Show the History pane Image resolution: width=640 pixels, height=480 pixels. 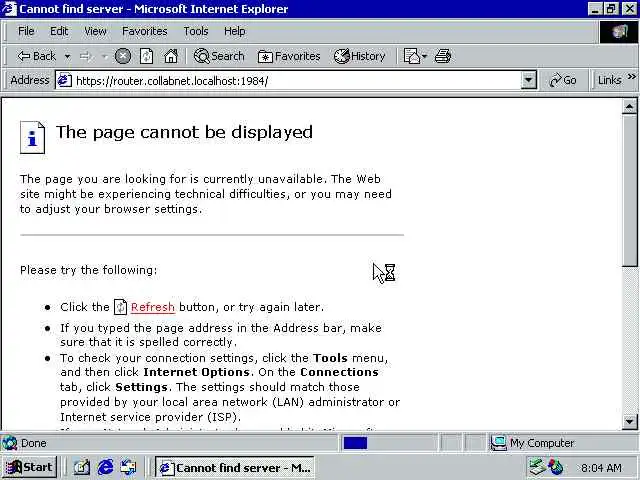pos(359,56)
